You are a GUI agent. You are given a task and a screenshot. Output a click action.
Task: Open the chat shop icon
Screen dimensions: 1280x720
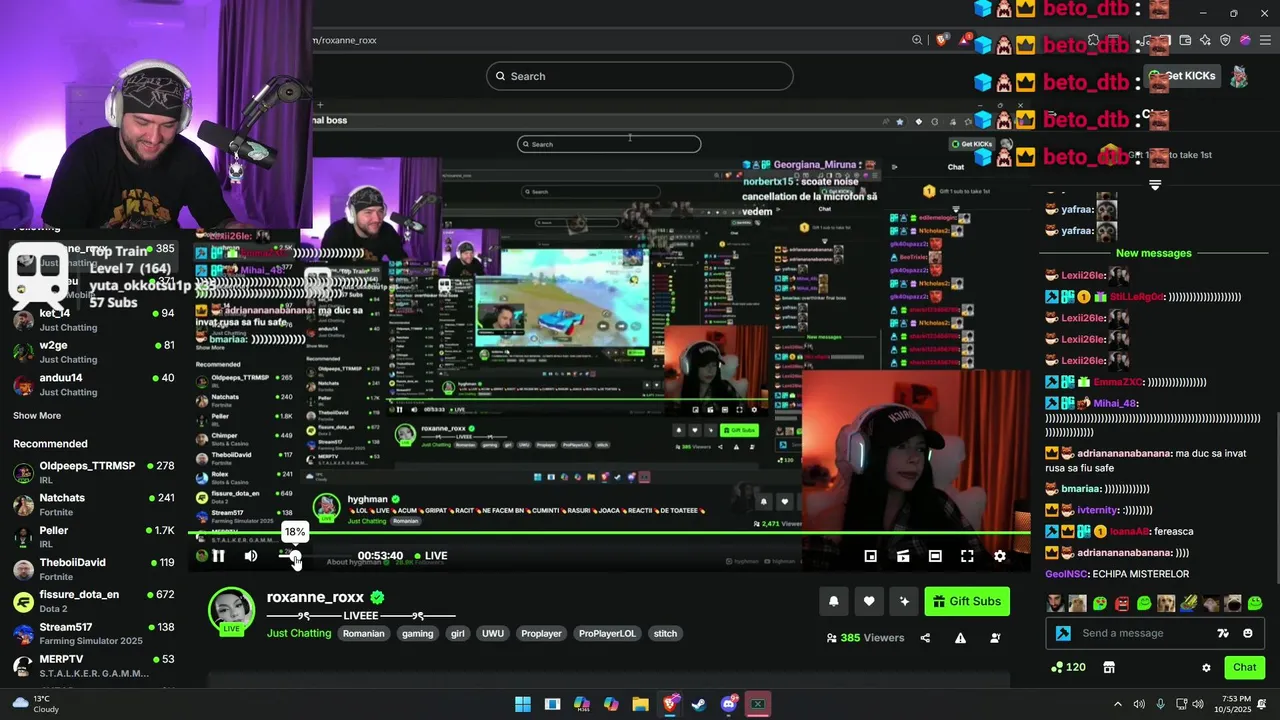click(1109, 667)
